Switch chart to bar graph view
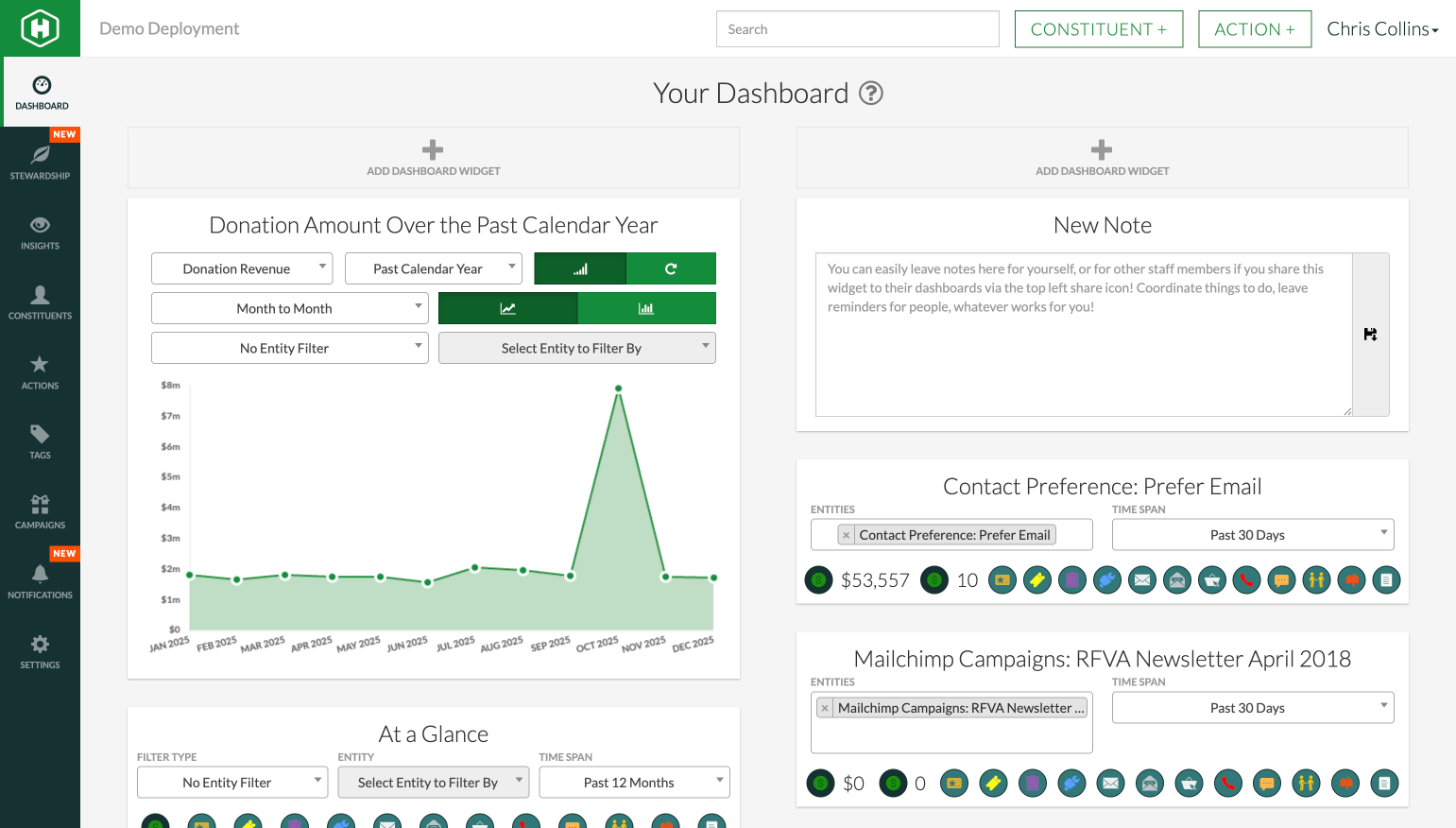 pyautogui.click(x=646, y=308)
